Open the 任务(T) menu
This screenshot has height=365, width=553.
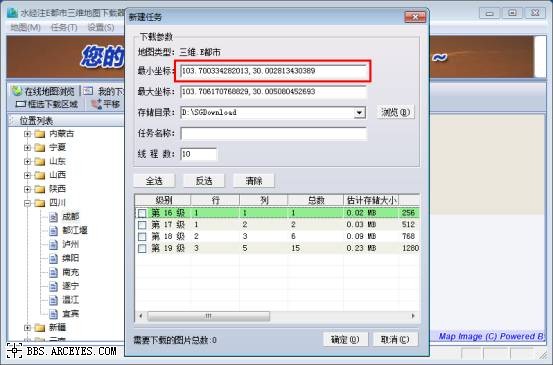tap(64, 27)
